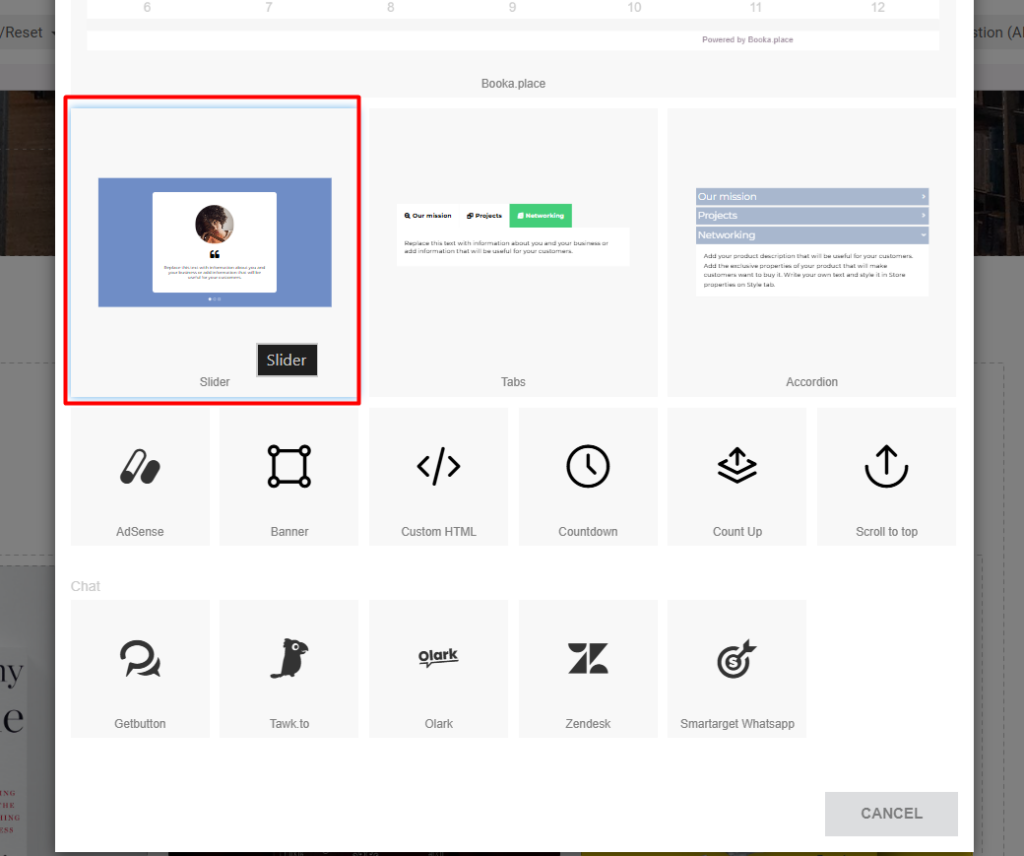The width and height of the screenshot is (1024, 856).
Task: Click the Zendesk label text
Action: coord(588,723)
